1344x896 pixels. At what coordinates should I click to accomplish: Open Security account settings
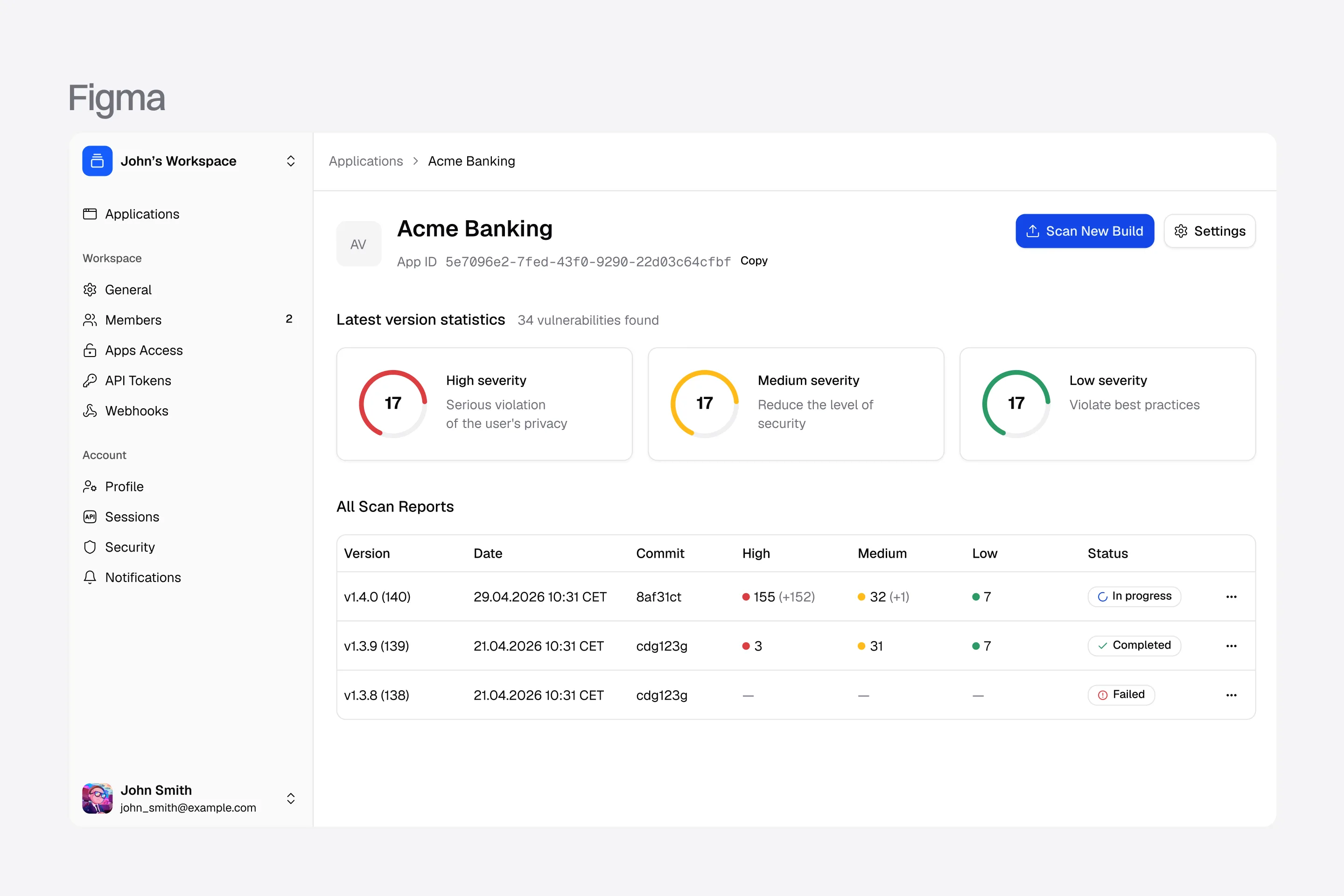click(x=130, y=547)
